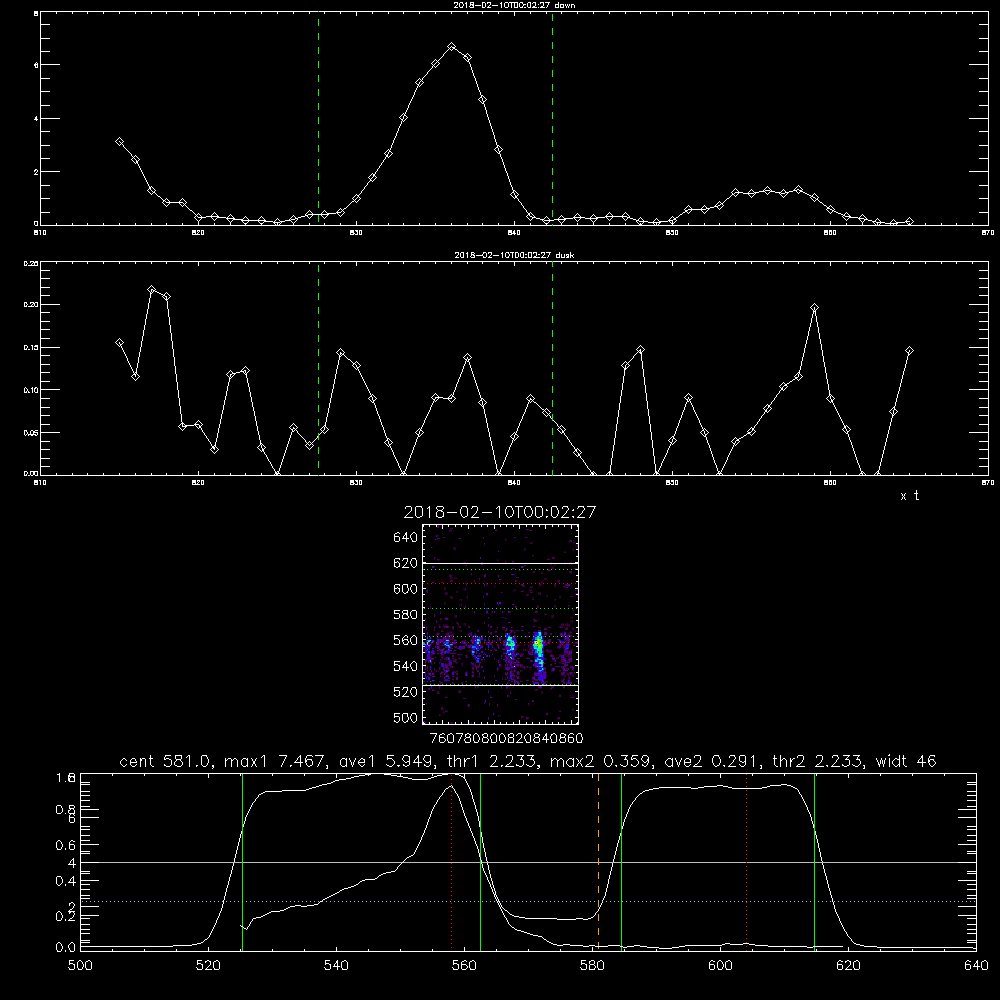Click bottom plot x-axis label 580
This screenshot has width=1000, height=1000.
click(x=592, y=966)
